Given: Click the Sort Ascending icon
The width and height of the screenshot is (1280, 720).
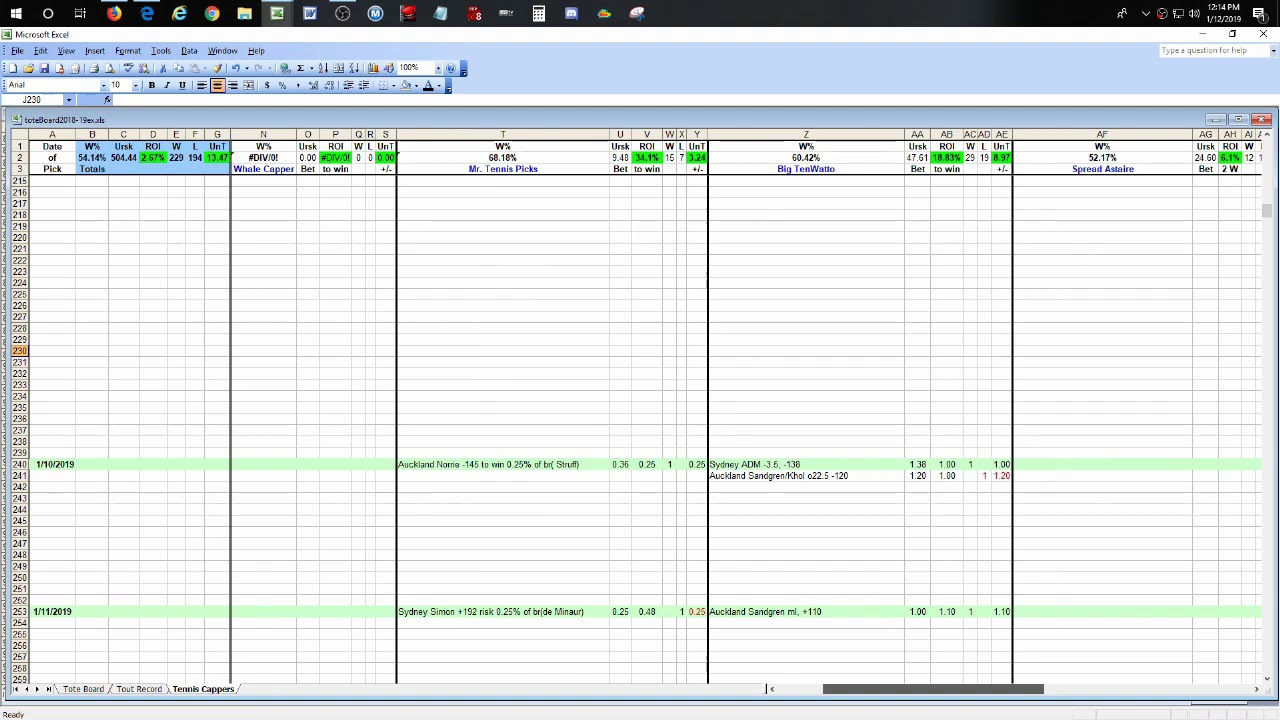Looking at the screenshot, I should click(x=323, y=68).
